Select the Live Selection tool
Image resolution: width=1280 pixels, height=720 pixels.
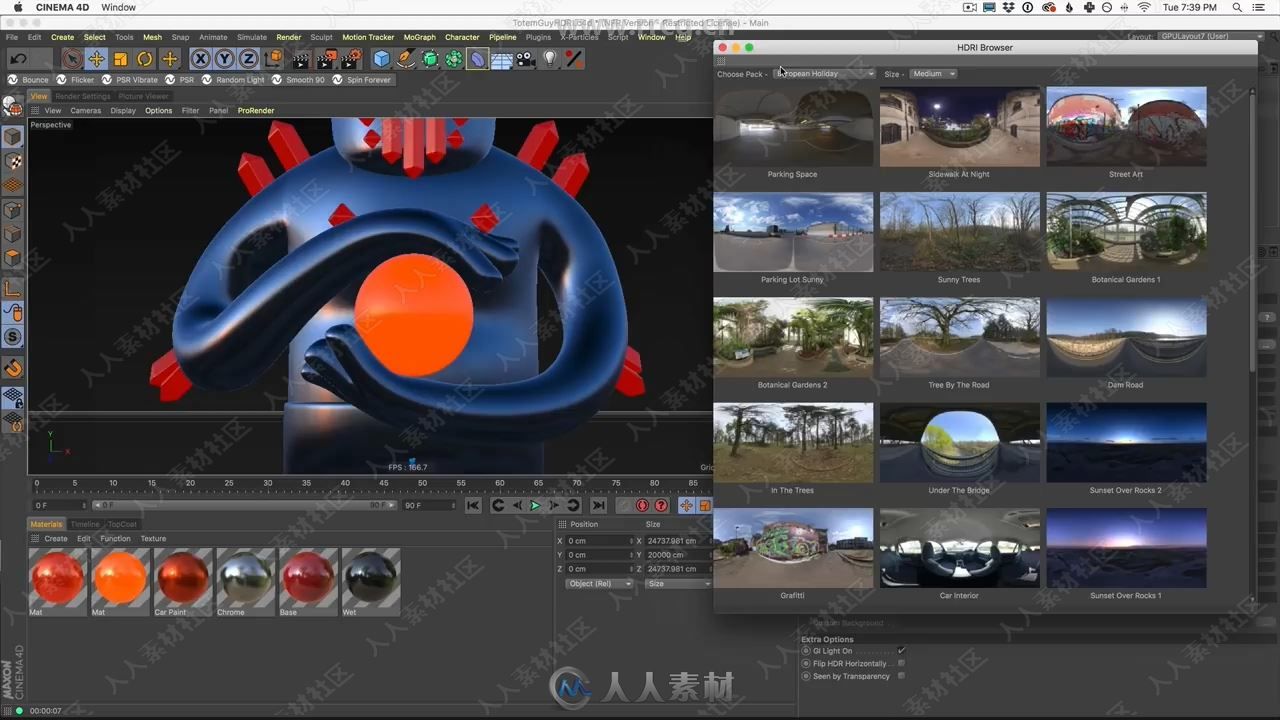point(72,59)
